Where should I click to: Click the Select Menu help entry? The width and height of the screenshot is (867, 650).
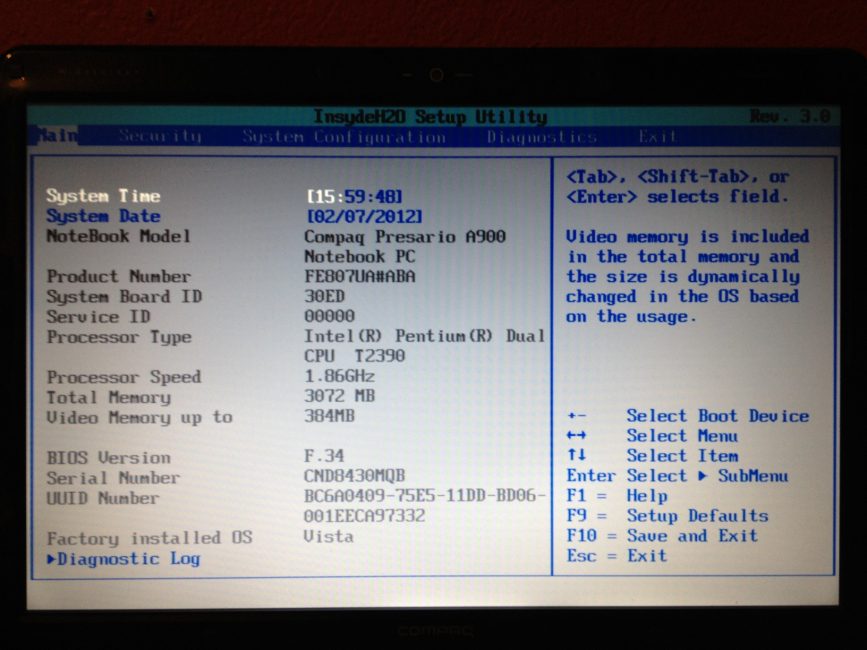(652, 436)
